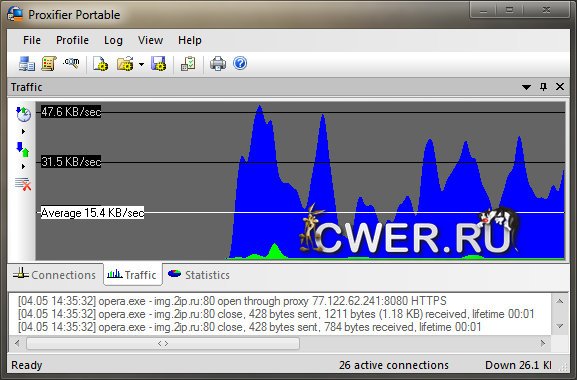
Task: Expand the open profile folder dropdown arrow
Action: click(141, 64)
